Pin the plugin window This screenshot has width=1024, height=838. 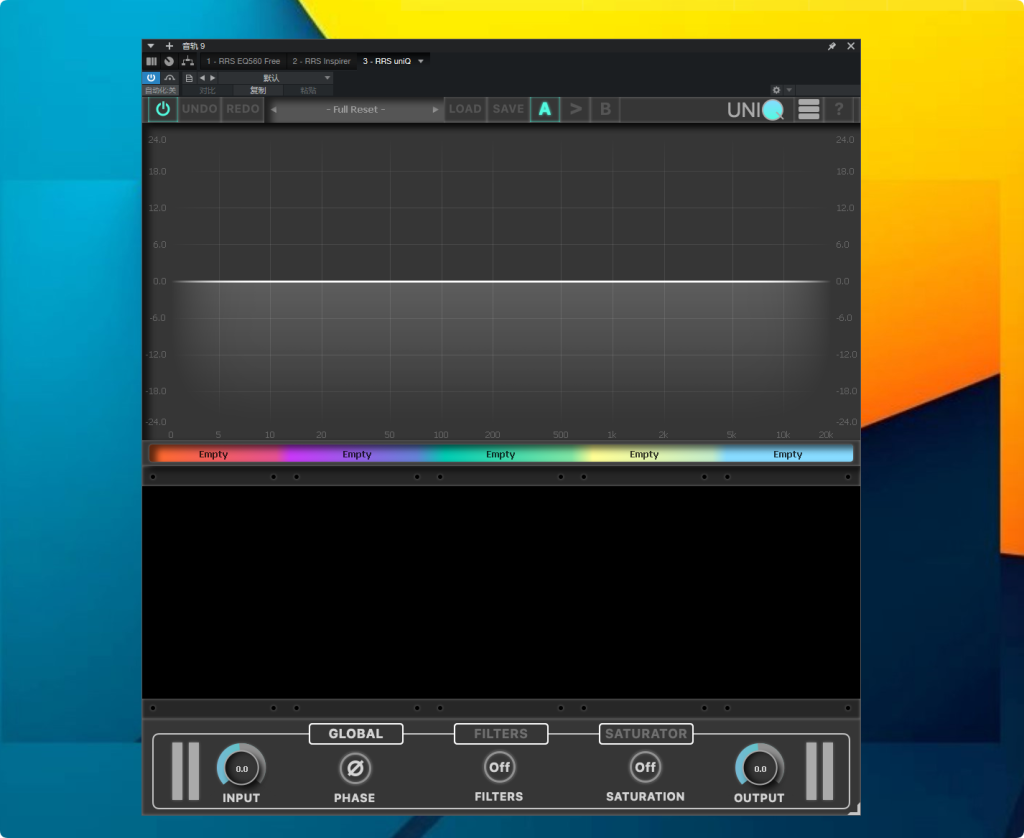[x=831, y=46]
